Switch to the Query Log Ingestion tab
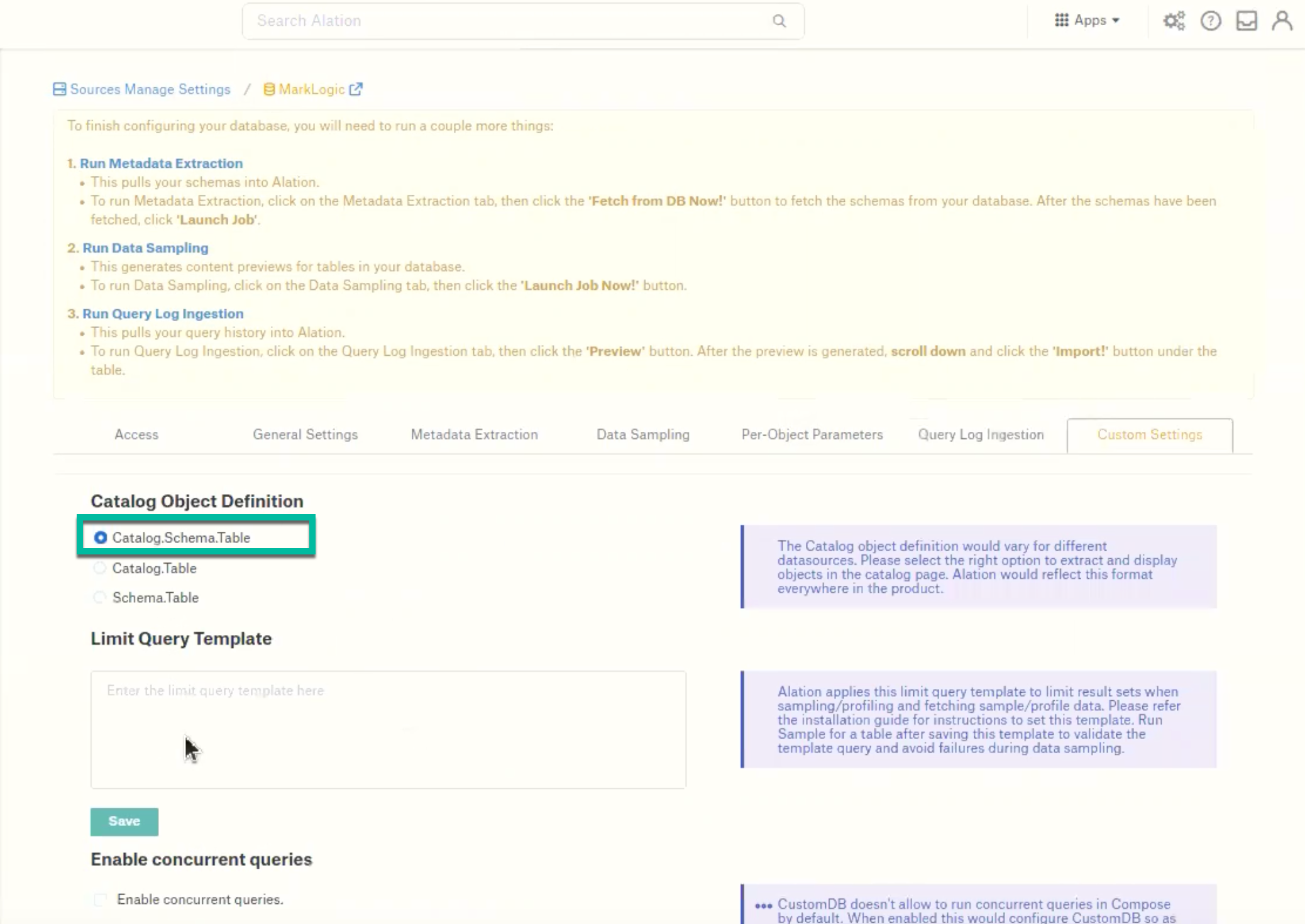The width and height of the screenshot is (1305, 924). [980, 434]
